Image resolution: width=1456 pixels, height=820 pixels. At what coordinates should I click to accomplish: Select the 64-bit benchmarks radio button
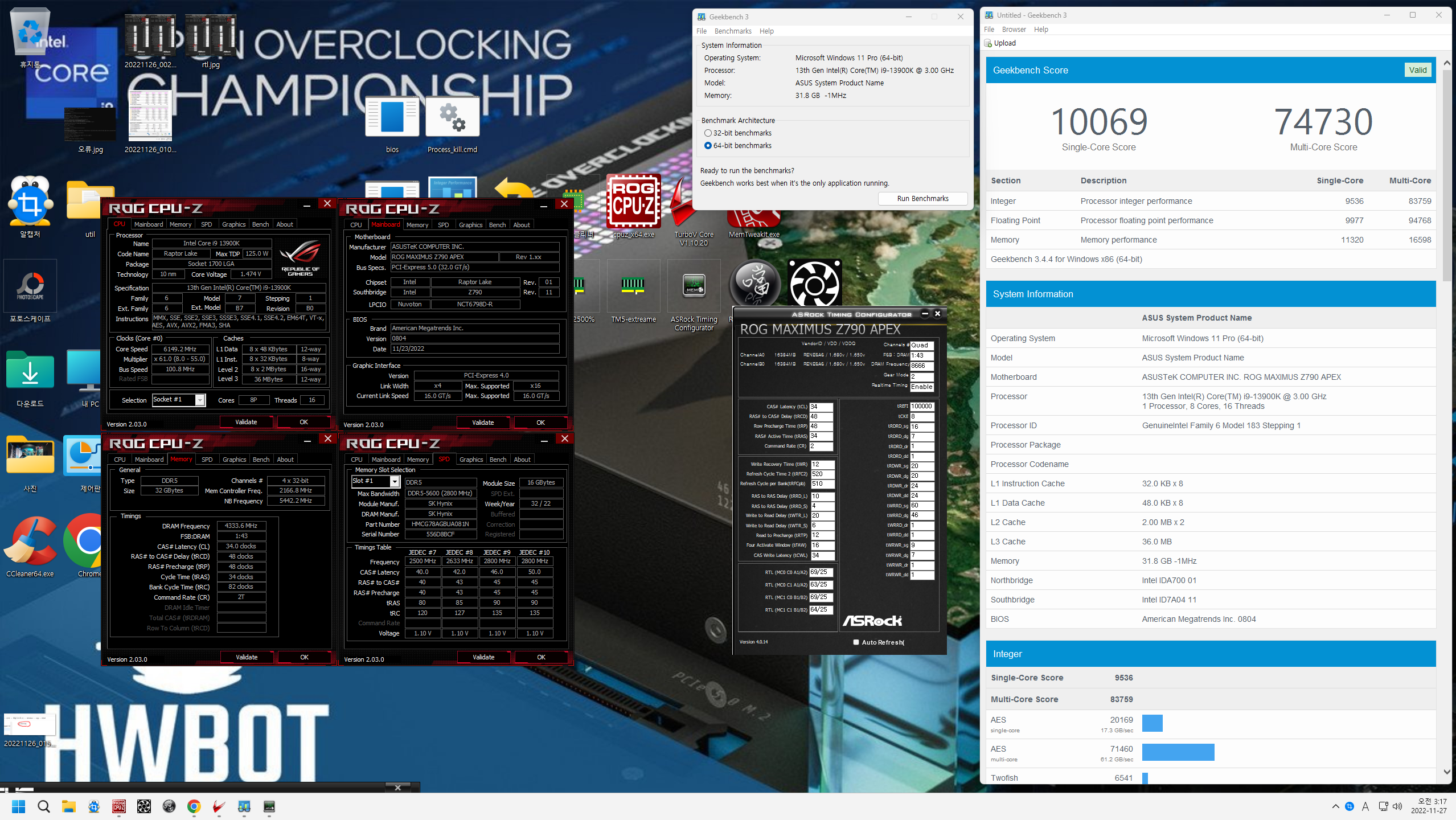(708, 146)
